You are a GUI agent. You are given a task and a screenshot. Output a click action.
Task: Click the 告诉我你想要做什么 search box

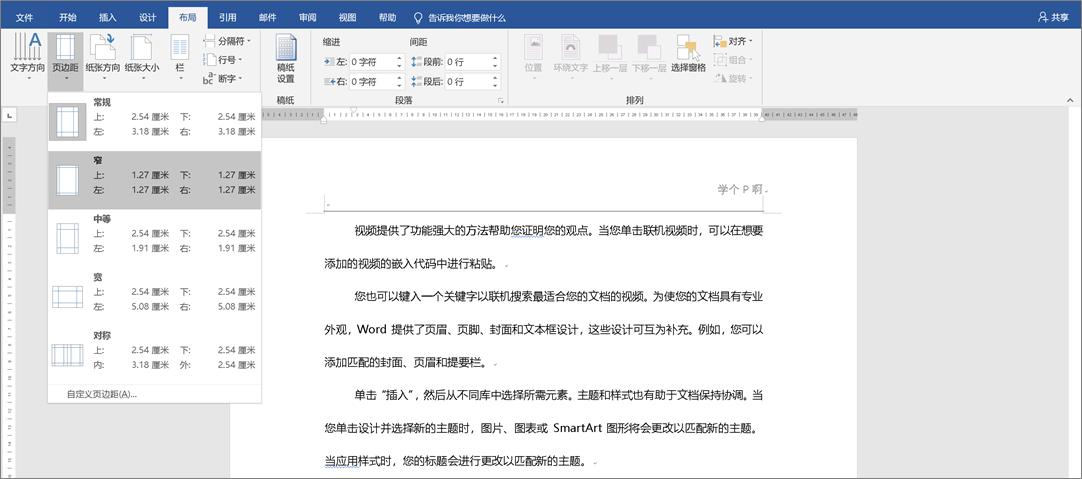459,17
